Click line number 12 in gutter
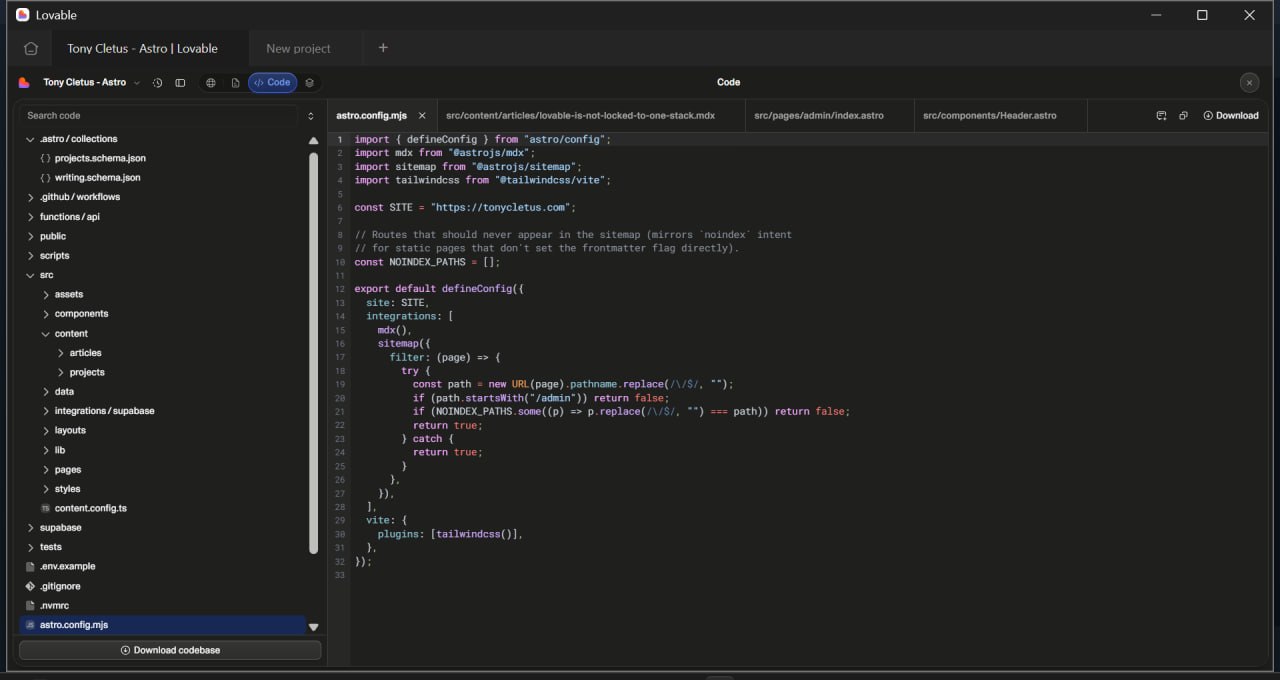Image resolution: width=1280 pixels, height=680 pixels. pyautogui.click(x=340, y=289)
